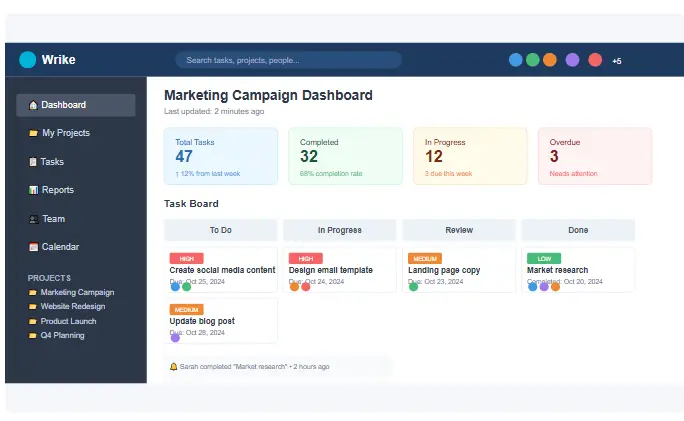Viewport: 684px width, 421px height.
Task: Show more members with +5 indicator
Action: point(616,61)
